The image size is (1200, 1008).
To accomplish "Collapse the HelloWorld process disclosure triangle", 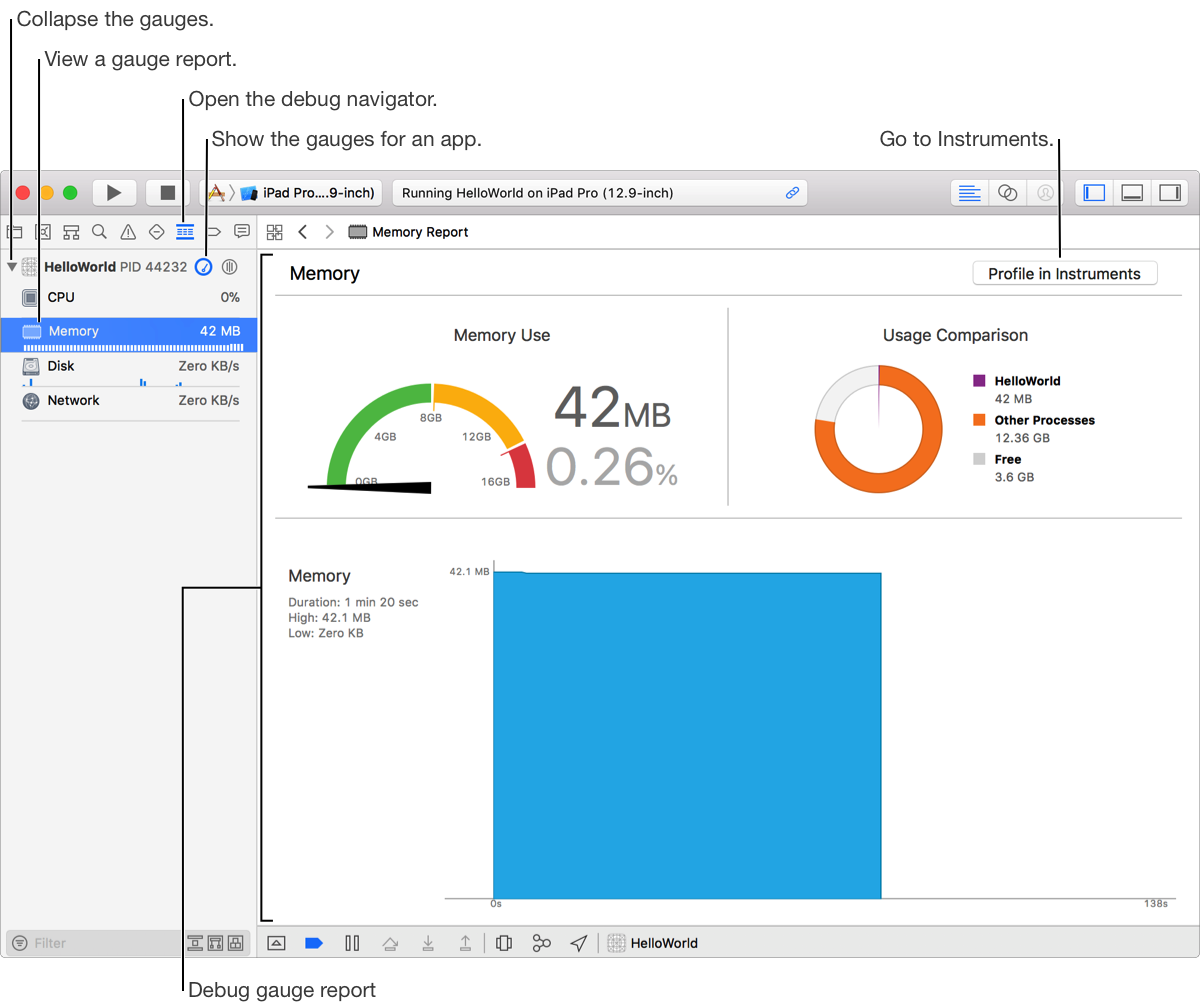I will [11, 267].
